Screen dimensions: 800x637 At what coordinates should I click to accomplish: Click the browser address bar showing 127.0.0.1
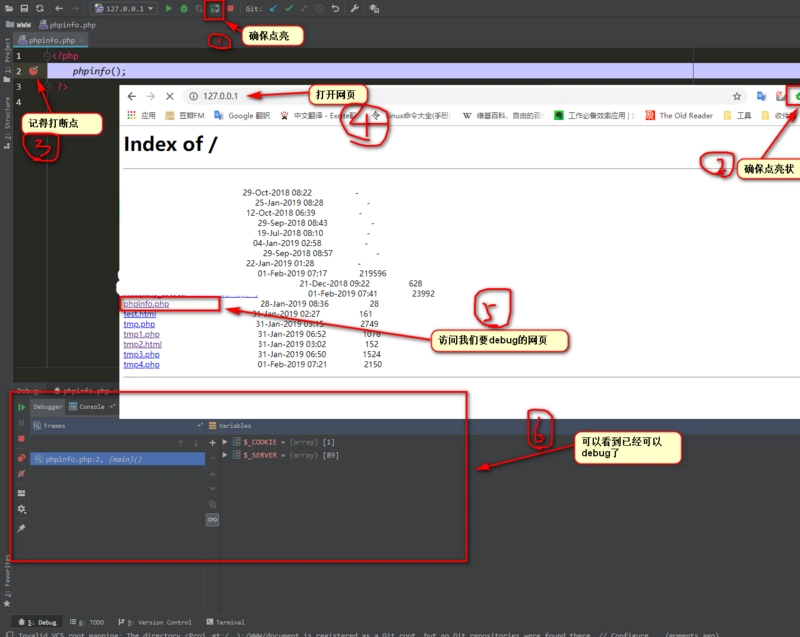coord(220,96)
